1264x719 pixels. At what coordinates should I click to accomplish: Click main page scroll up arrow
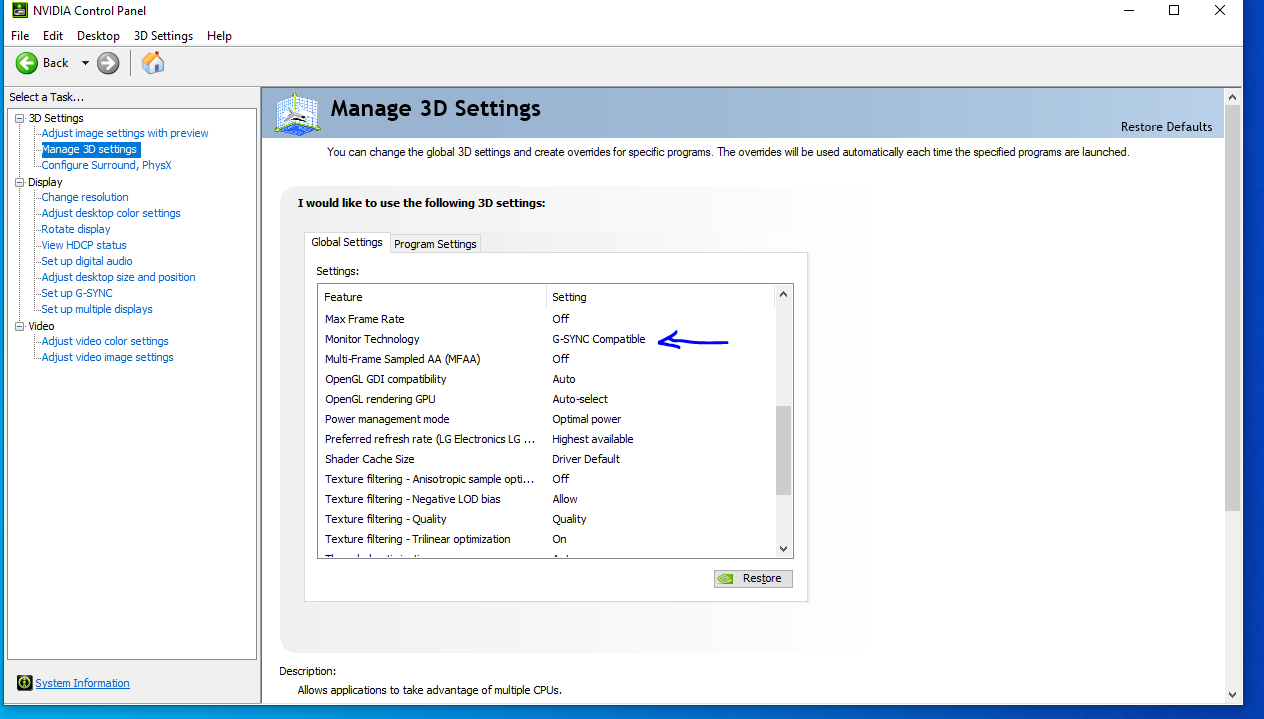pos(1232,97)
